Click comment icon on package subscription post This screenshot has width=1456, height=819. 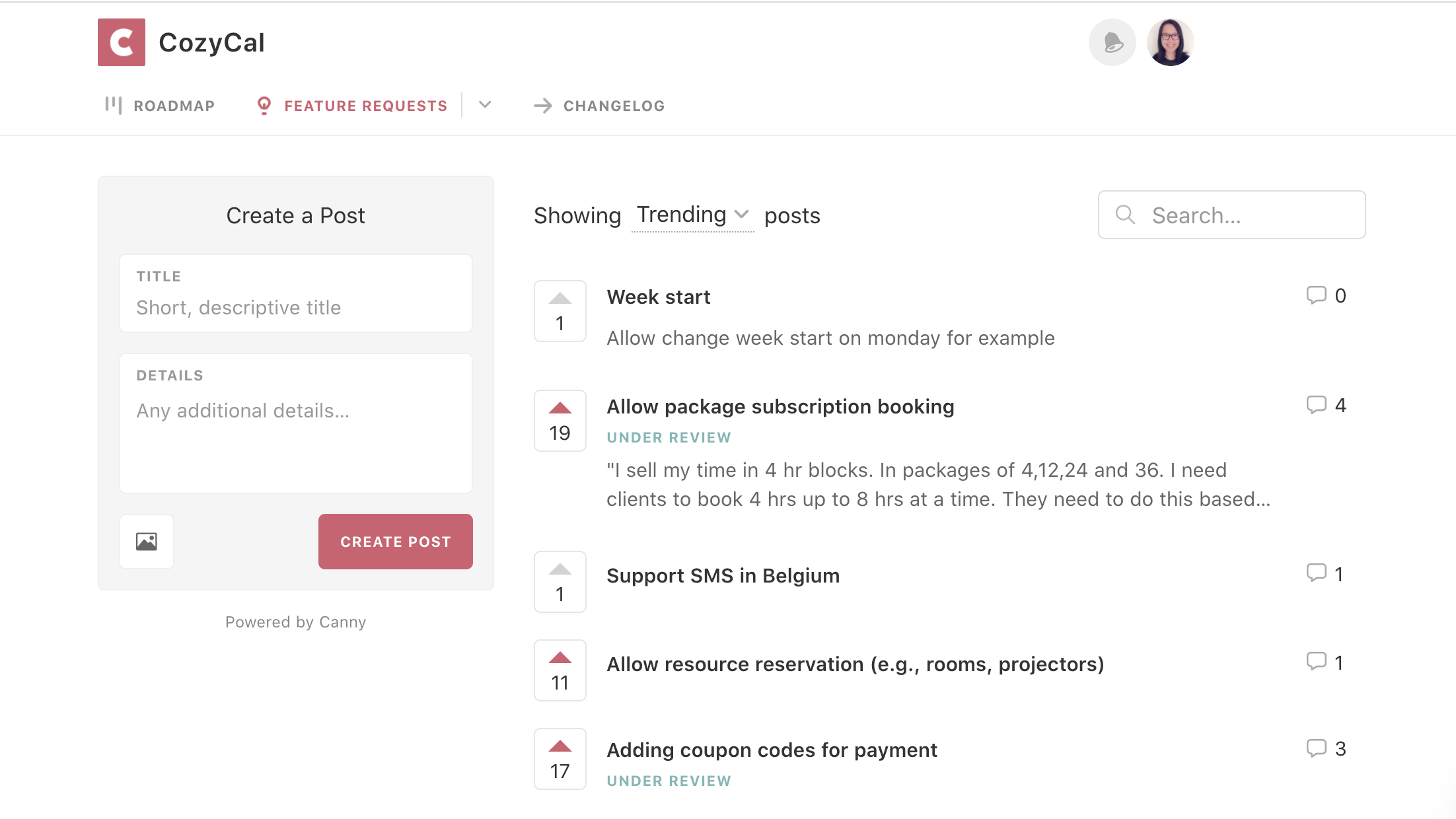pos(1316,405)
